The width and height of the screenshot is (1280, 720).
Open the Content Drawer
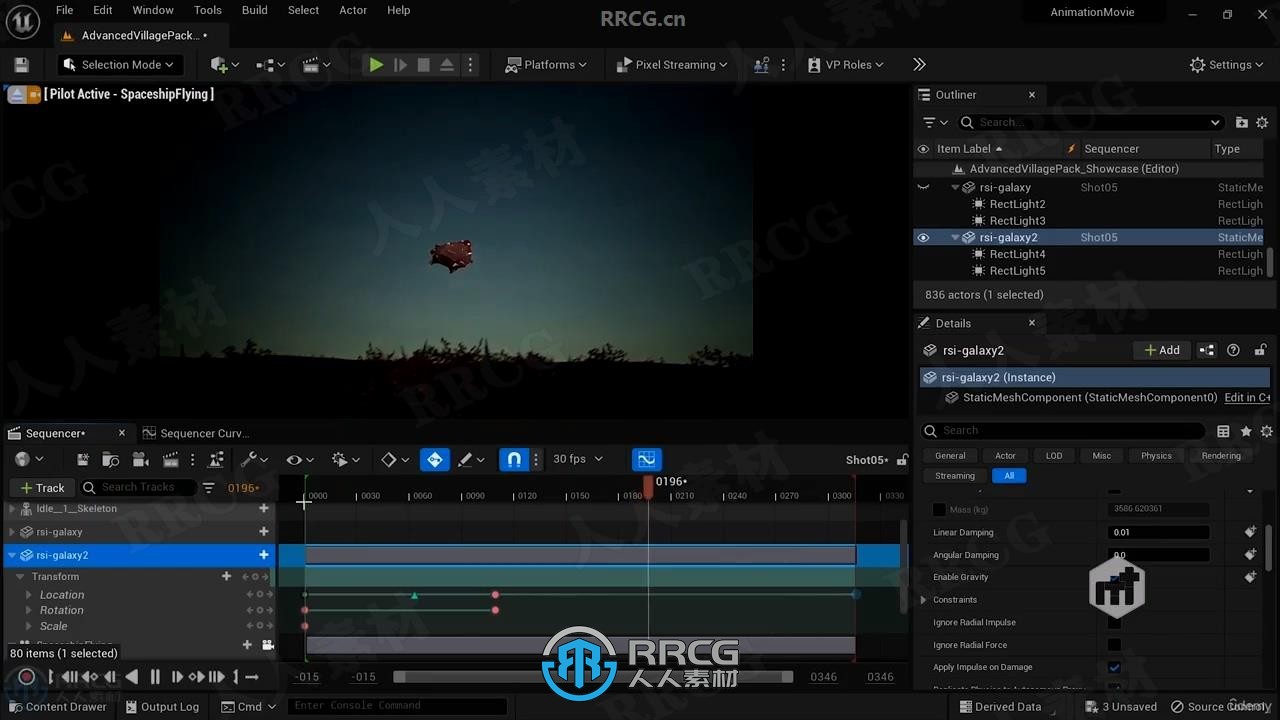pos(56,707)
